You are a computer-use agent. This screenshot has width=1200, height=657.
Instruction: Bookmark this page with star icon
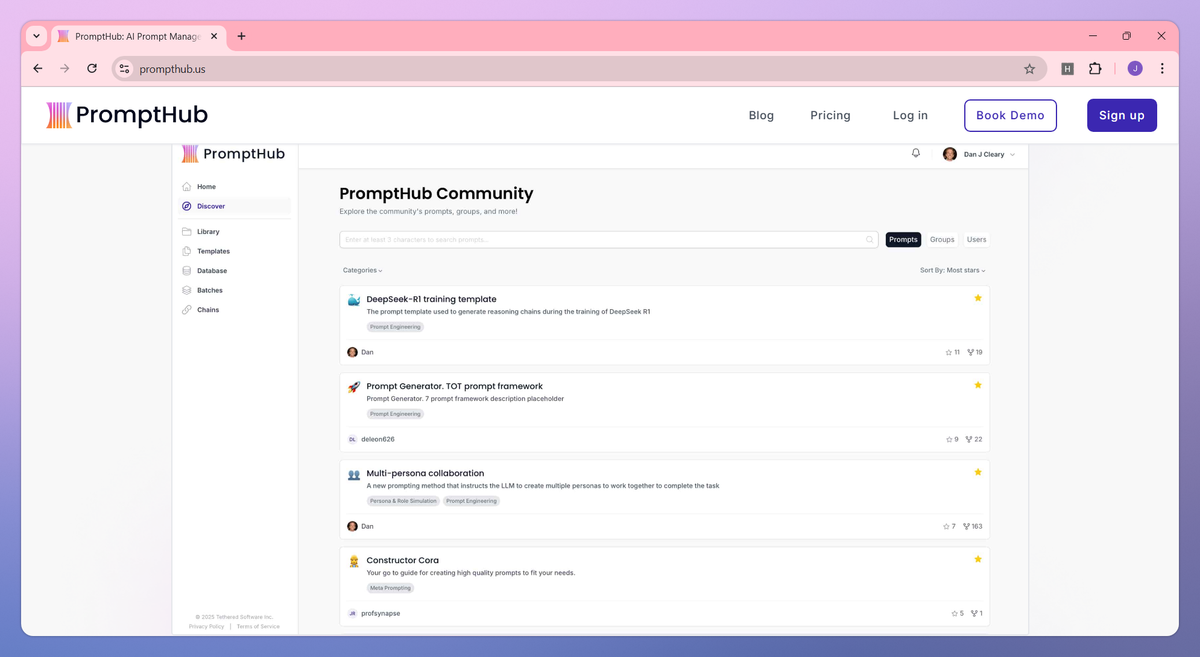(x=1029, y=69)
